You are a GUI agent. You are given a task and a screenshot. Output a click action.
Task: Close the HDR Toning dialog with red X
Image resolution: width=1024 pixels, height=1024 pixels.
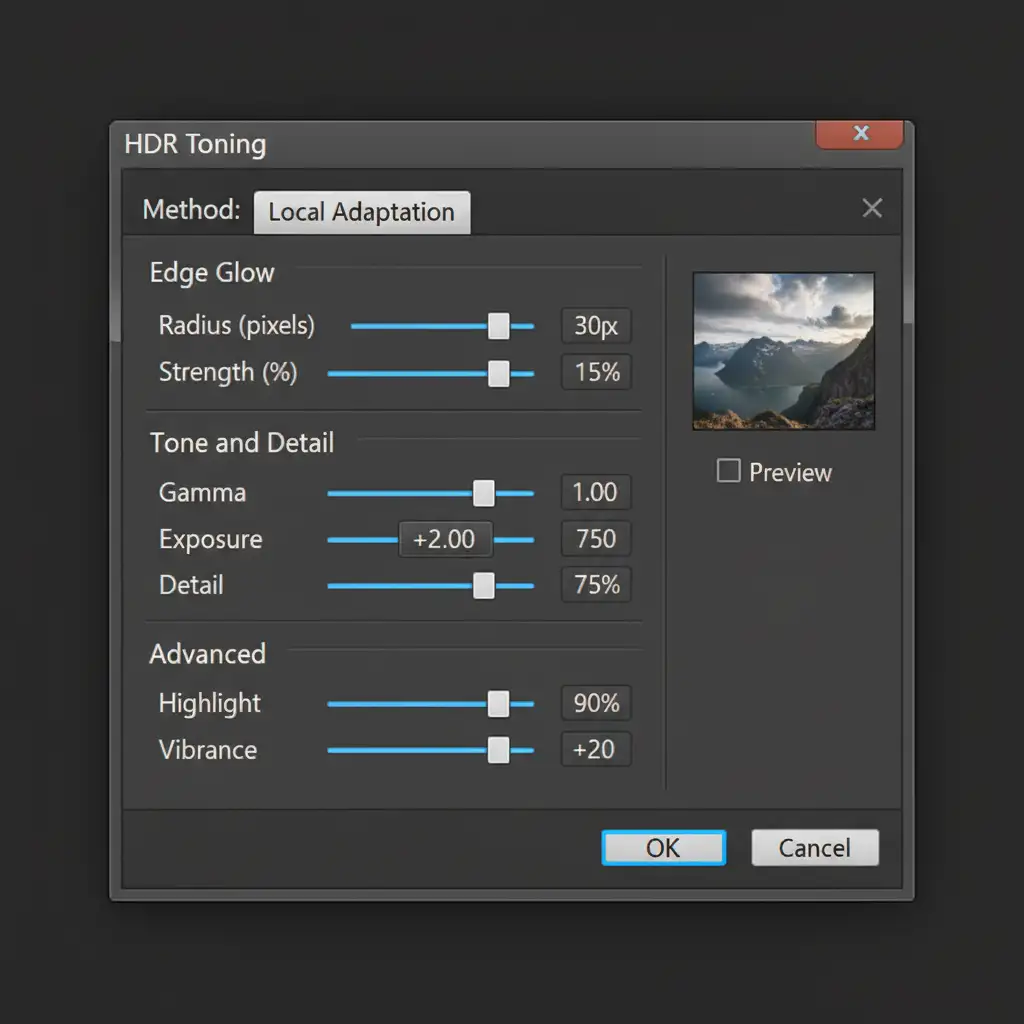pos(860,134)
